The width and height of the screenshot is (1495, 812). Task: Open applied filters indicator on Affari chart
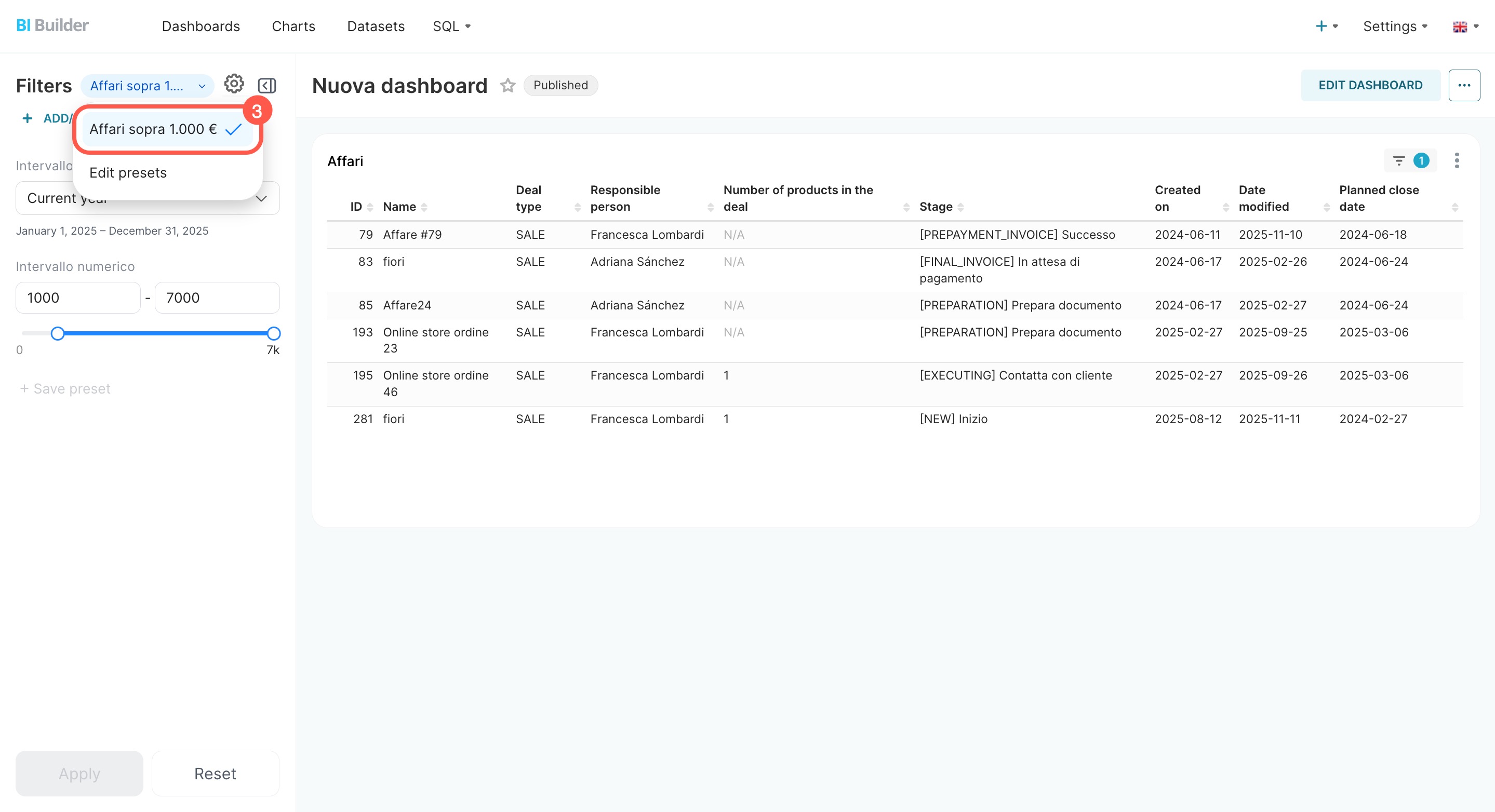(1410, 160)
